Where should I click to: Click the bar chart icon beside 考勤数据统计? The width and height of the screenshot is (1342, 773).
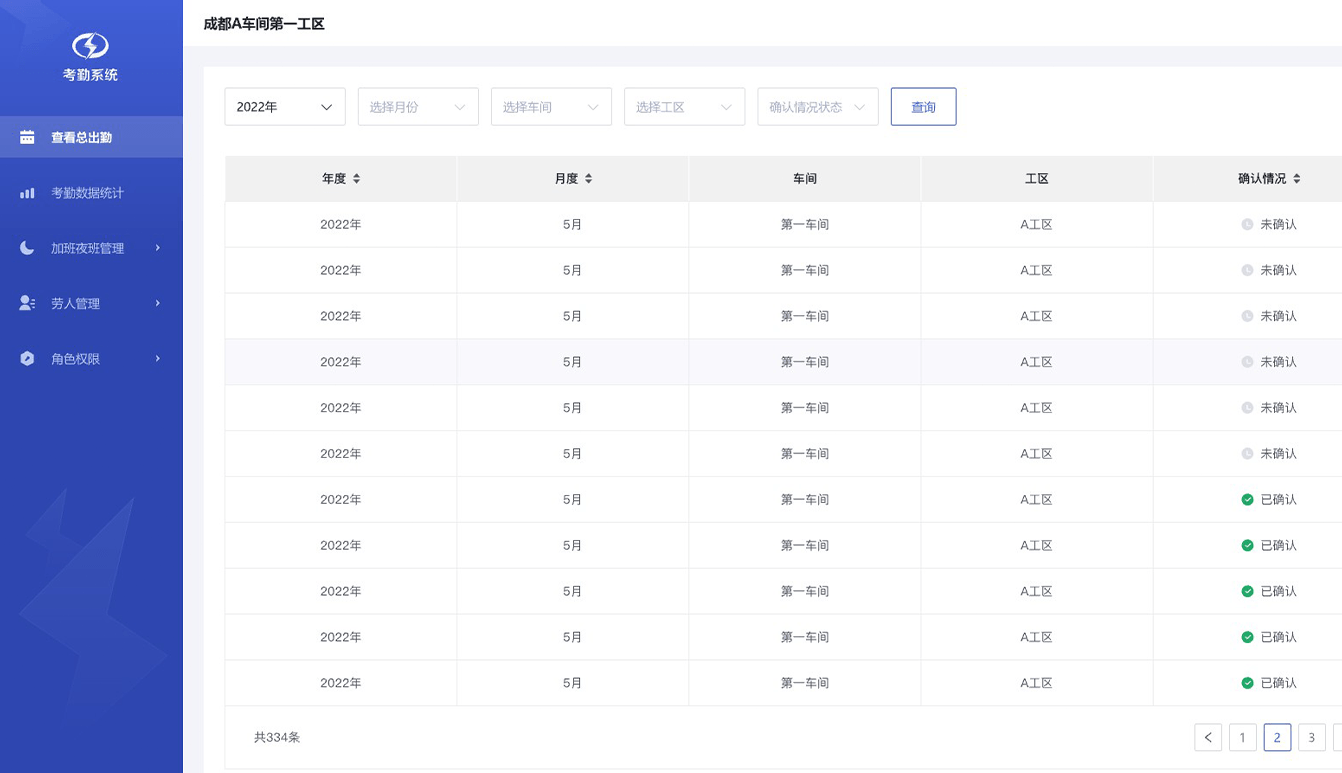27,193
